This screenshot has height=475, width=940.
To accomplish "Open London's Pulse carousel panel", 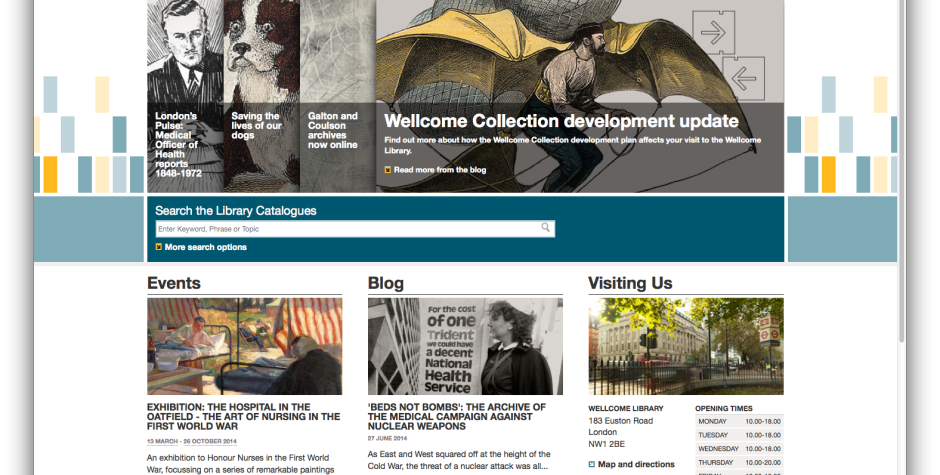I will point(185,96).
